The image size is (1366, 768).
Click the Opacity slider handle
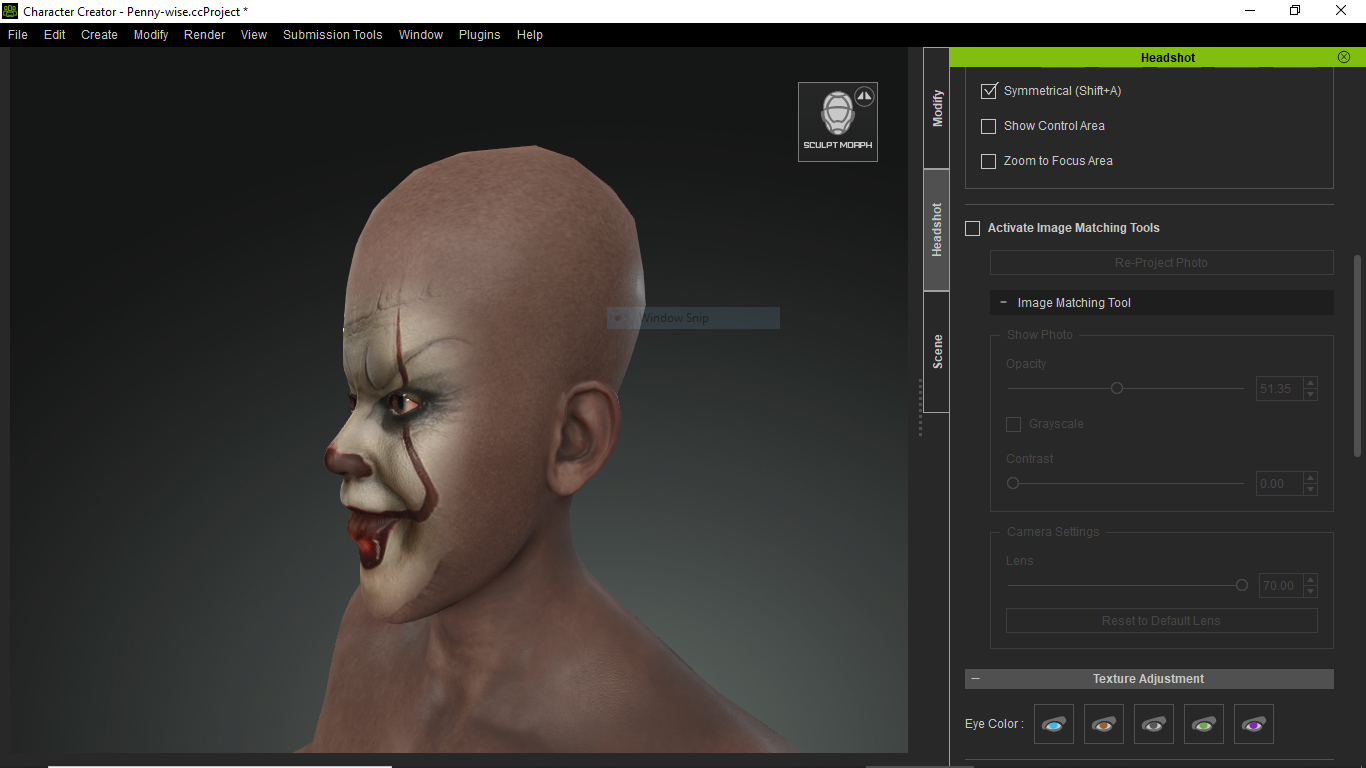tap(1117, 388)
